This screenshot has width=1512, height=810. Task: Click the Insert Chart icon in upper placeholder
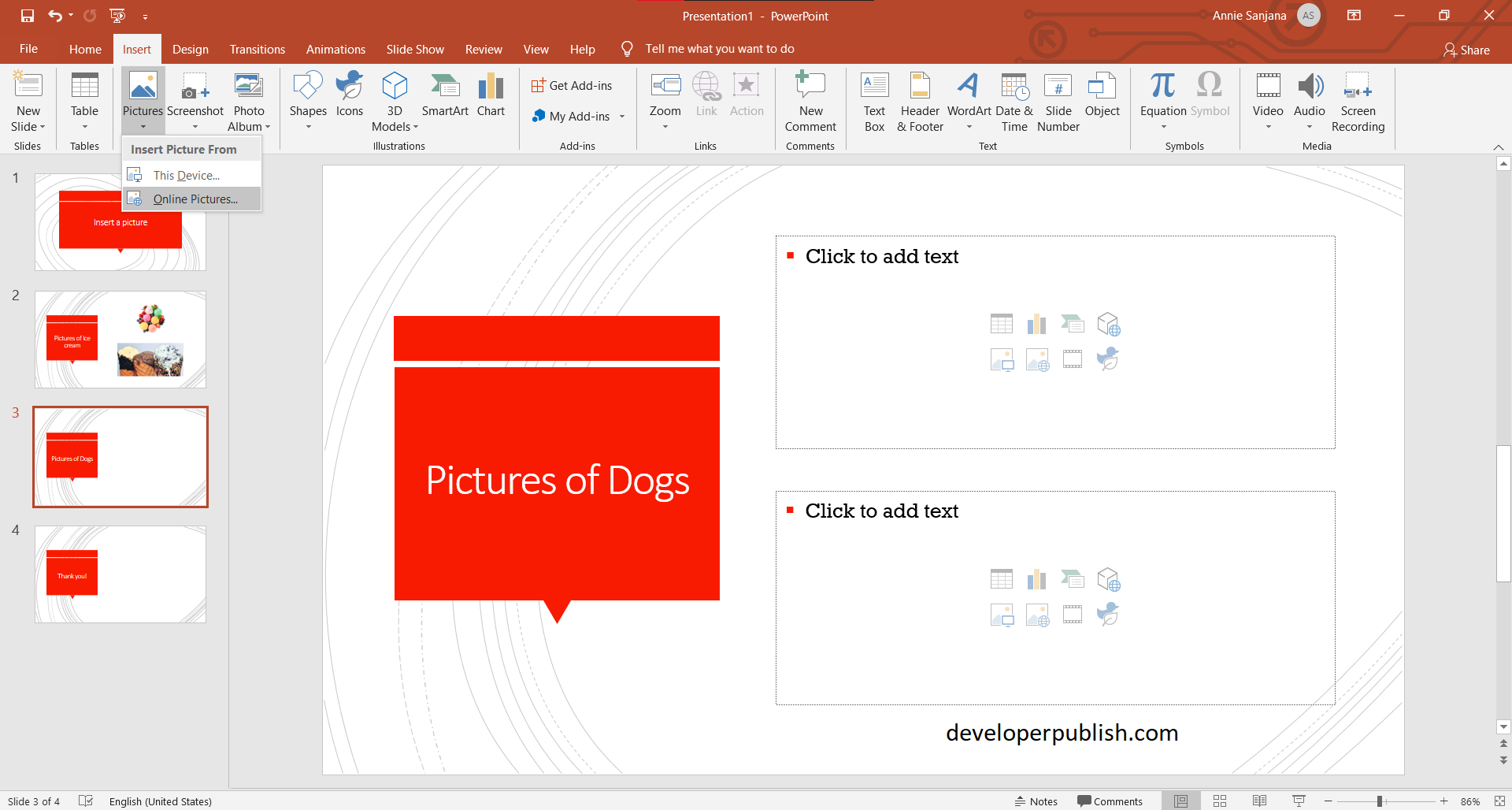1037,324
